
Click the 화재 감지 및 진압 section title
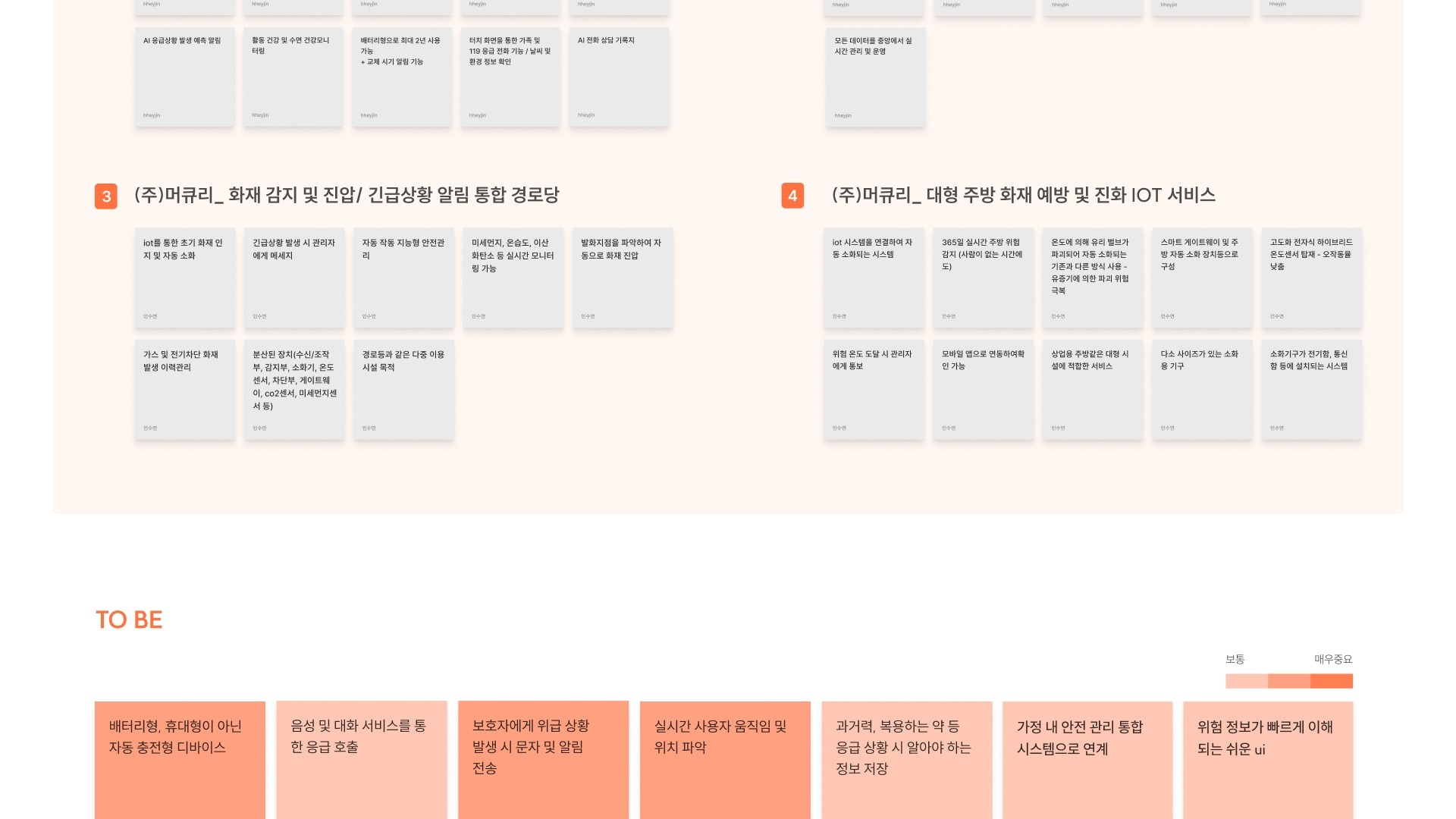tap(347, 195)
